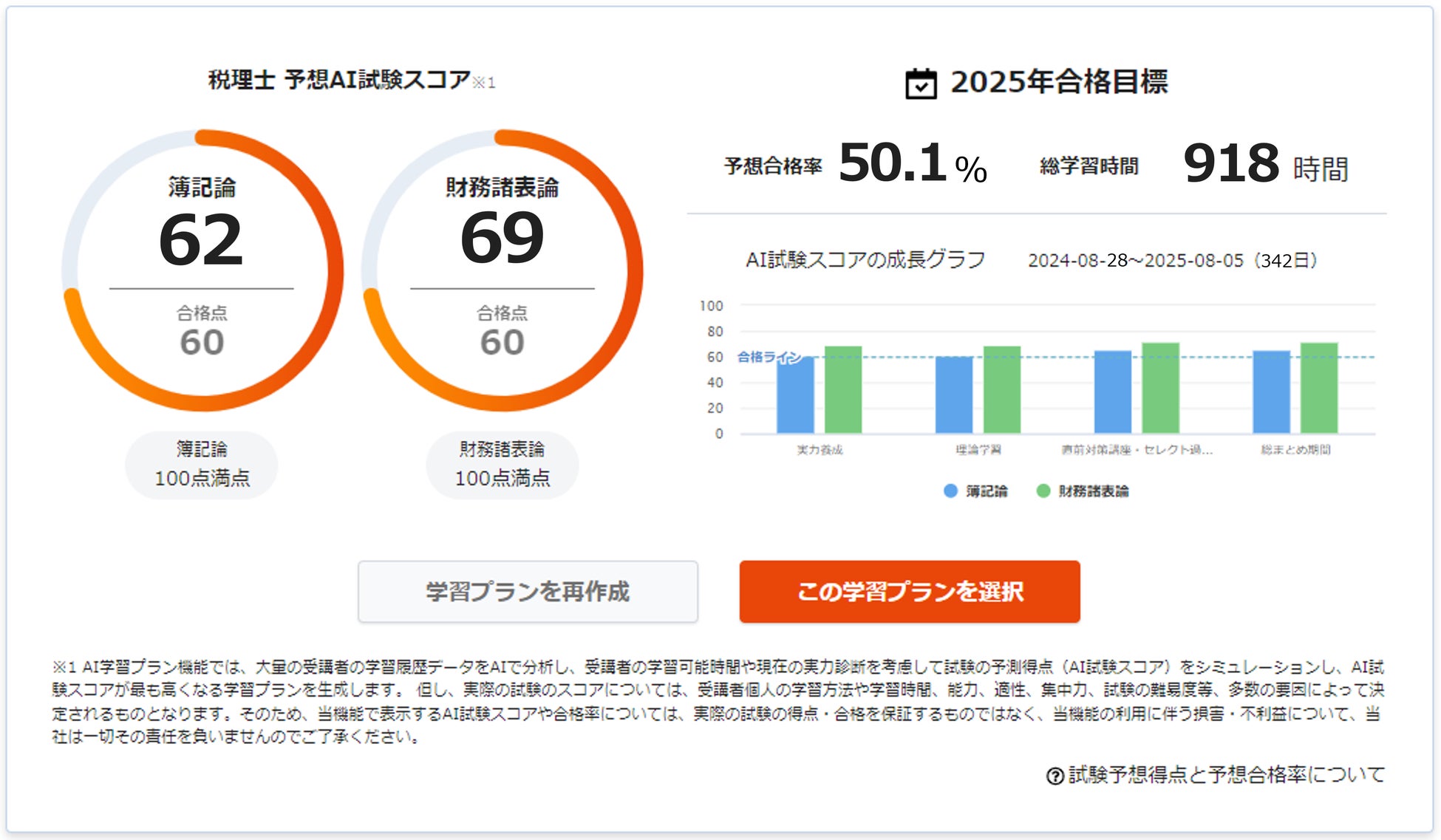Click the 合格ライン label on the chart
1441x840 pixels.
tap(769, 357)
